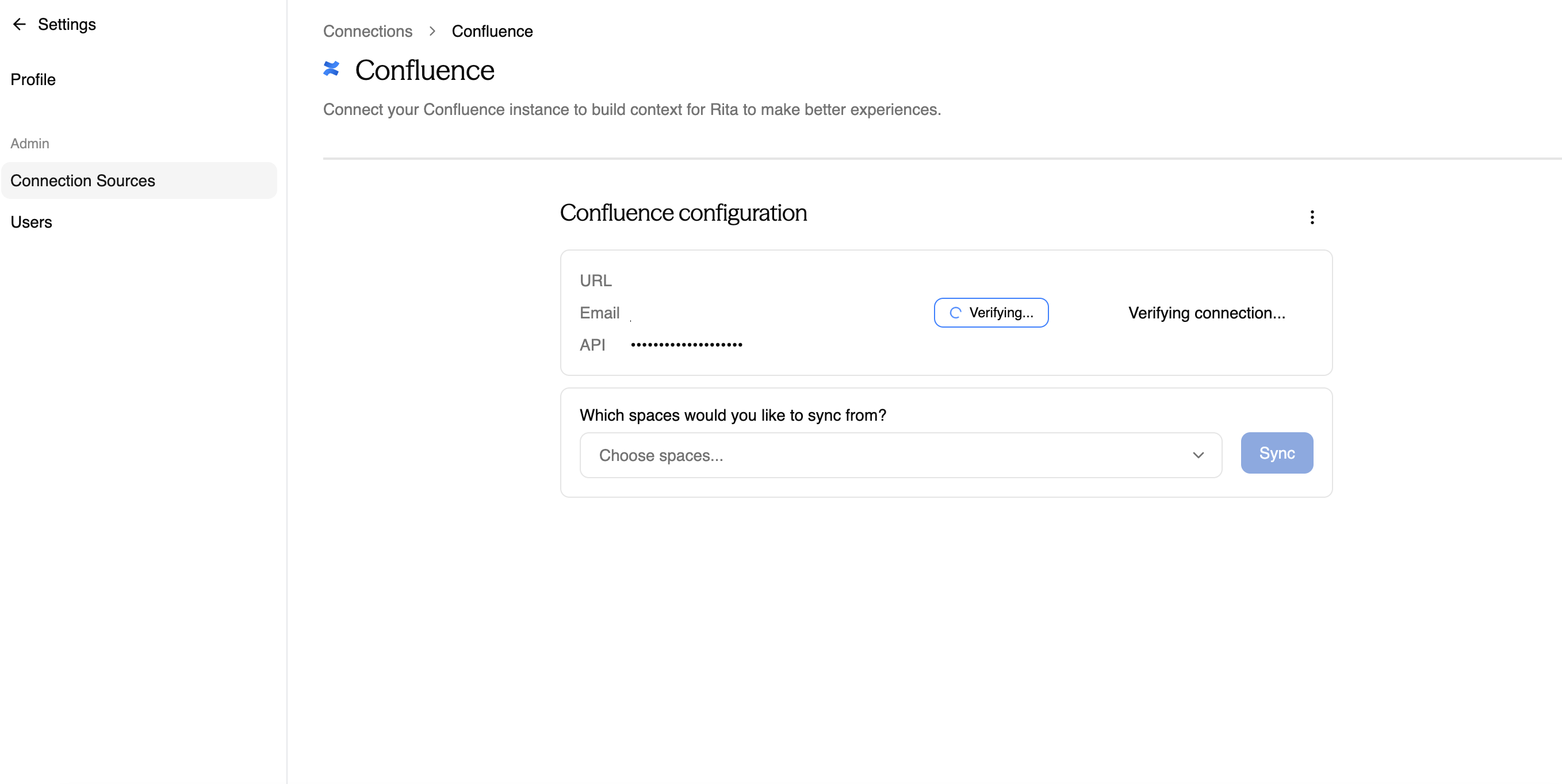
Task: Open the three-dot menu beside Confluence configuration
Action: coord(1312,217)
